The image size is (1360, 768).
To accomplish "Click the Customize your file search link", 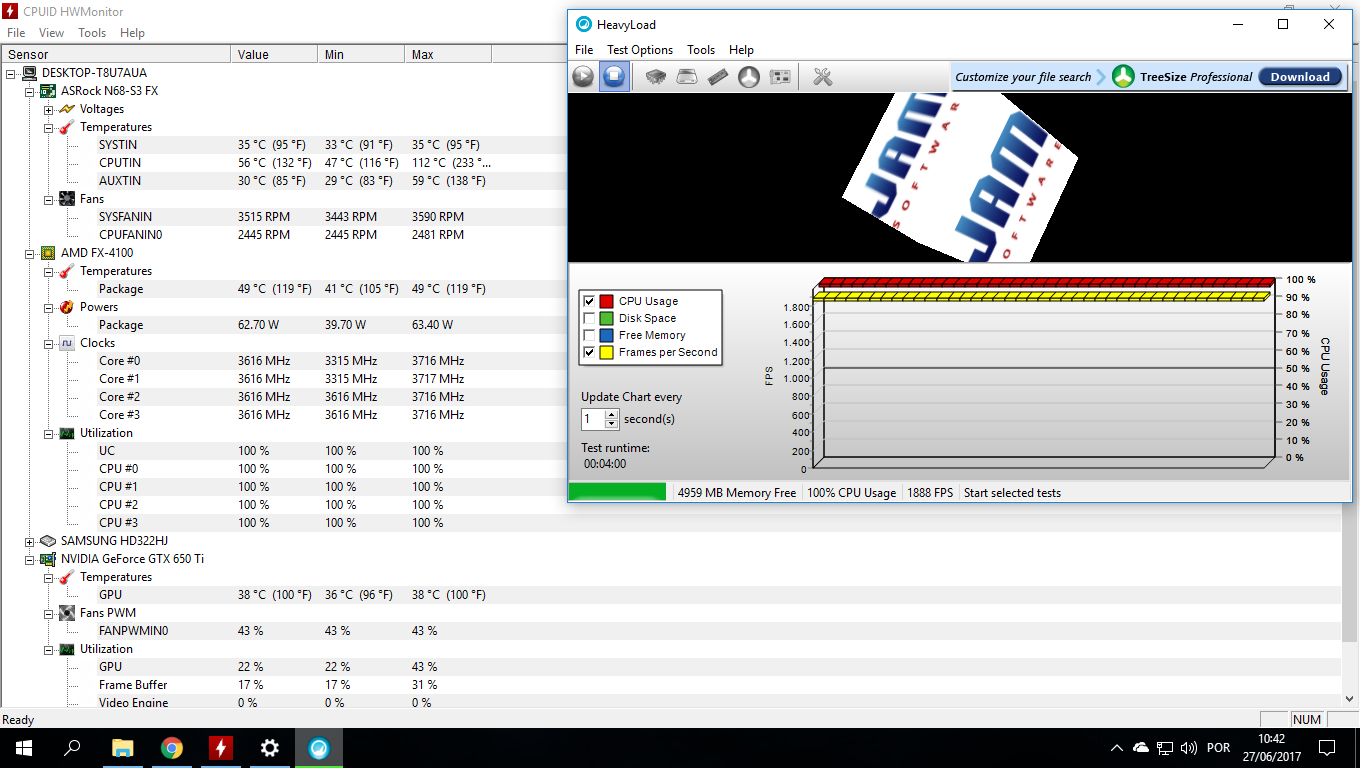I will [x=1023, y=77].
